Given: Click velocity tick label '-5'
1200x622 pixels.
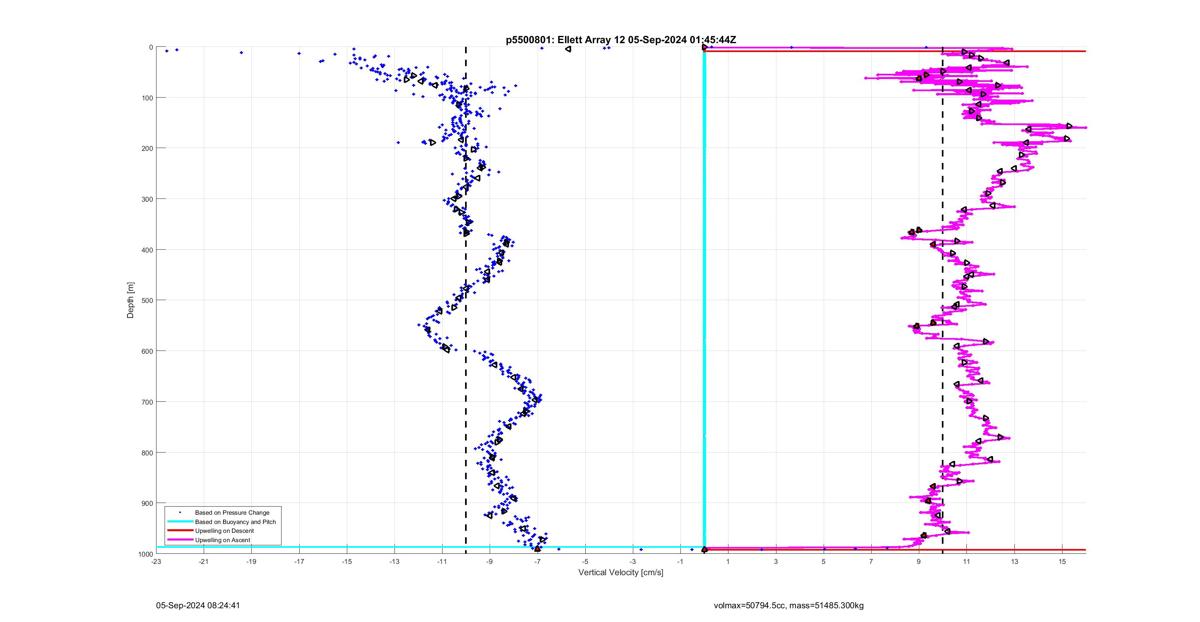Looking at the screenshot, I should pyautogui.click(x=585, y=562).
